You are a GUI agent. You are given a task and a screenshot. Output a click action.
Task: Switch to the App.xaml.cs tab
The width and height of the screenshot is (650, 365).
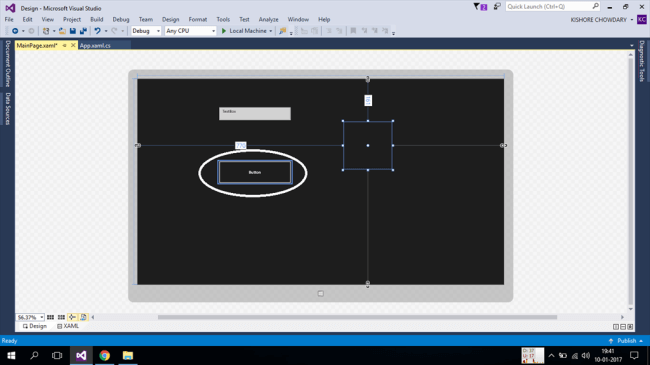pos(95,46)
